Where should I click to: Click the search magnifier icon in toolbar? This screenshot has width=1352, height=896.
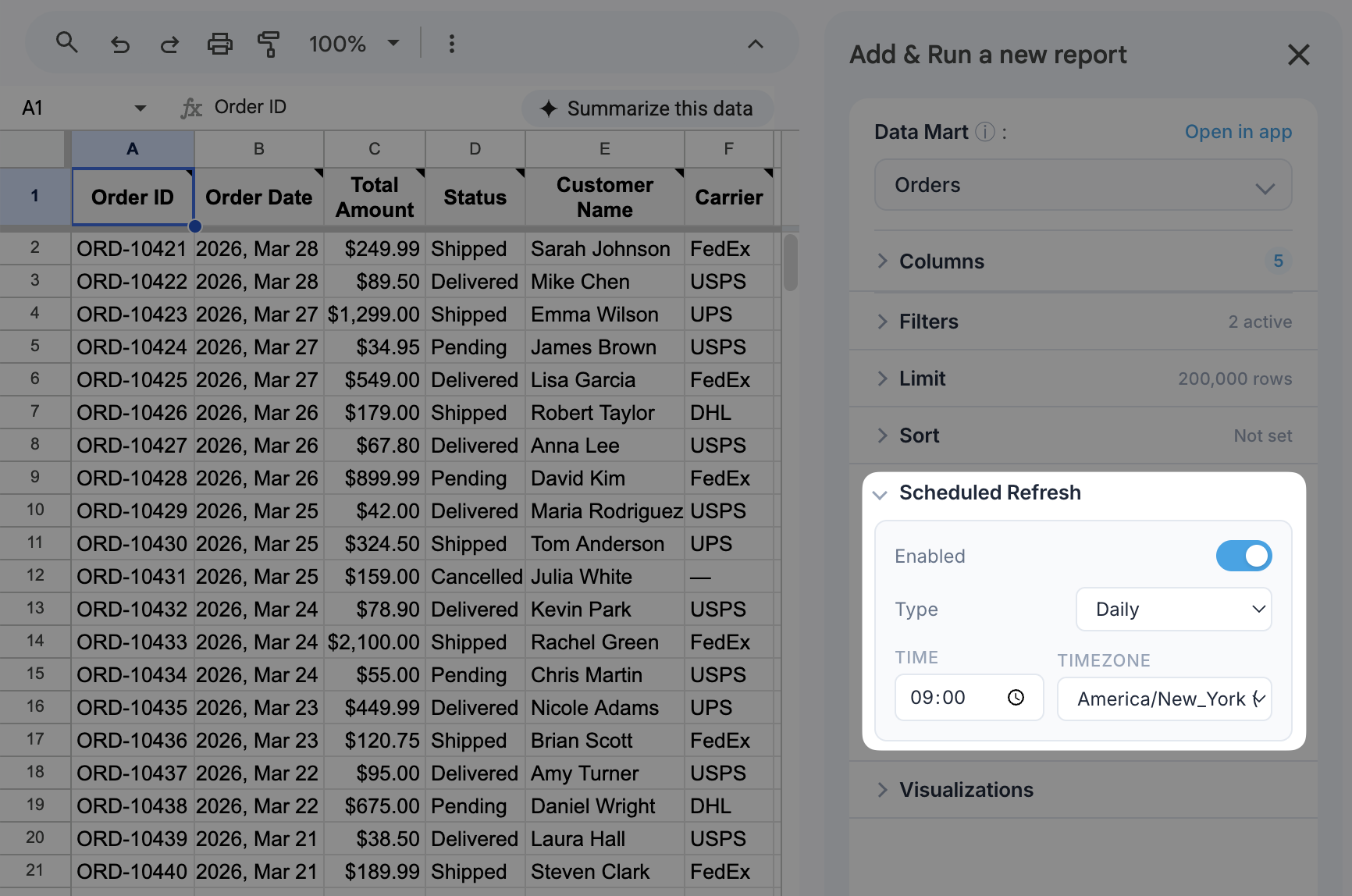point(67,43)
